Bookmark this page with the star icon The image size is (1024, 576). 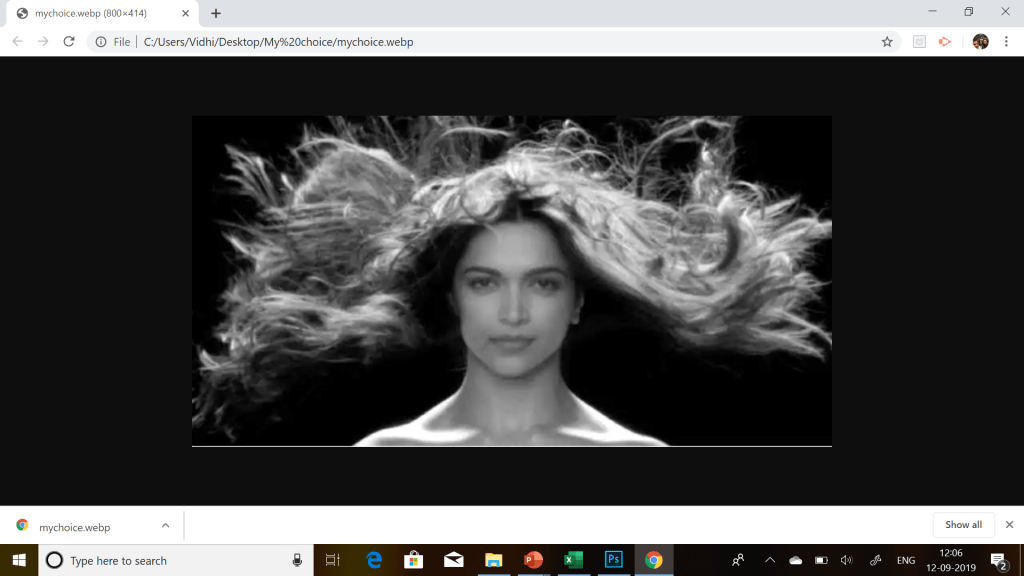886,42
